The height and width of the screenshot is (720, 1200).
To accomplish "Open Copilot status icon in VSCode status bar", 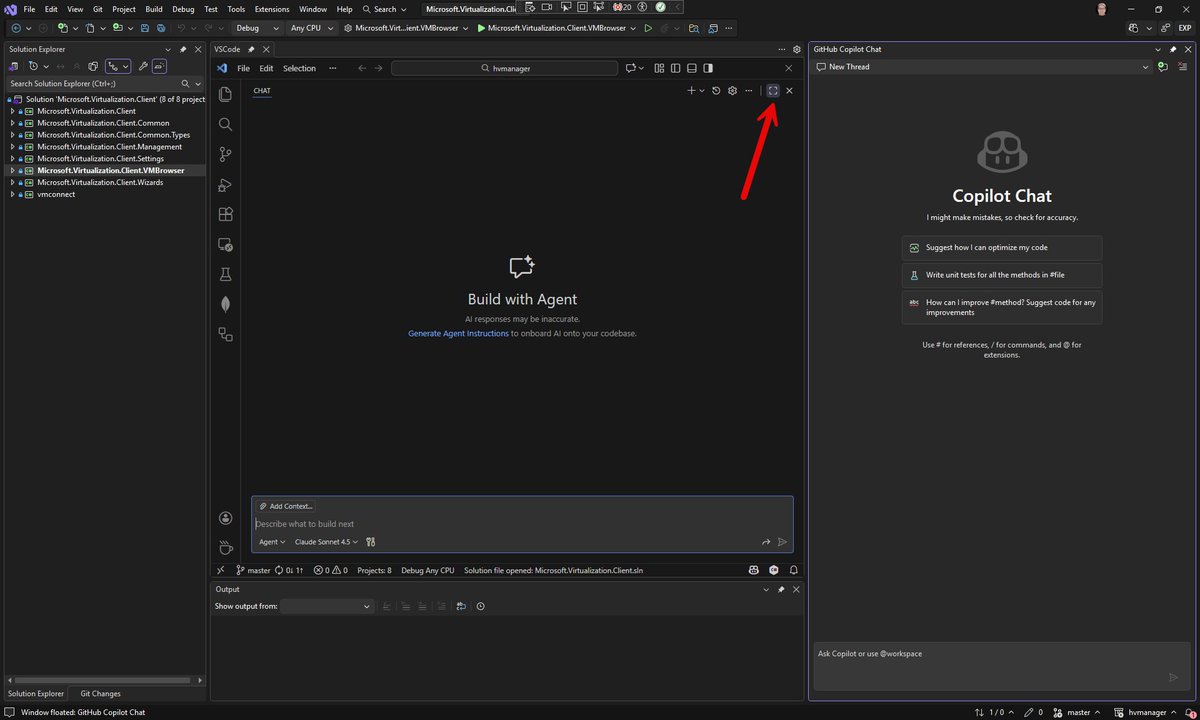I will [754, 570].
